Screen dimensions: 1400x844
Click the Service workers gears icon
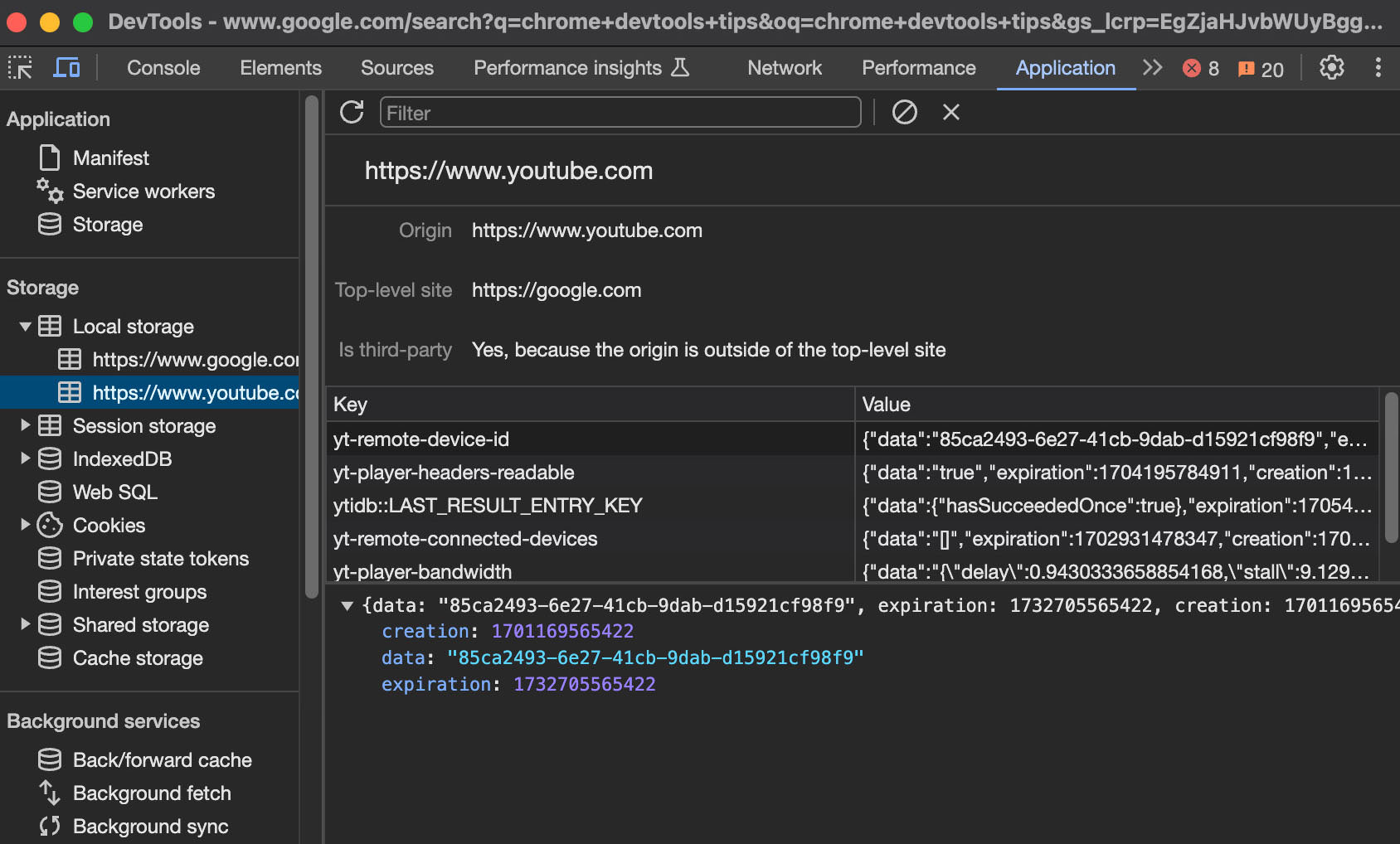pos(50,191)
